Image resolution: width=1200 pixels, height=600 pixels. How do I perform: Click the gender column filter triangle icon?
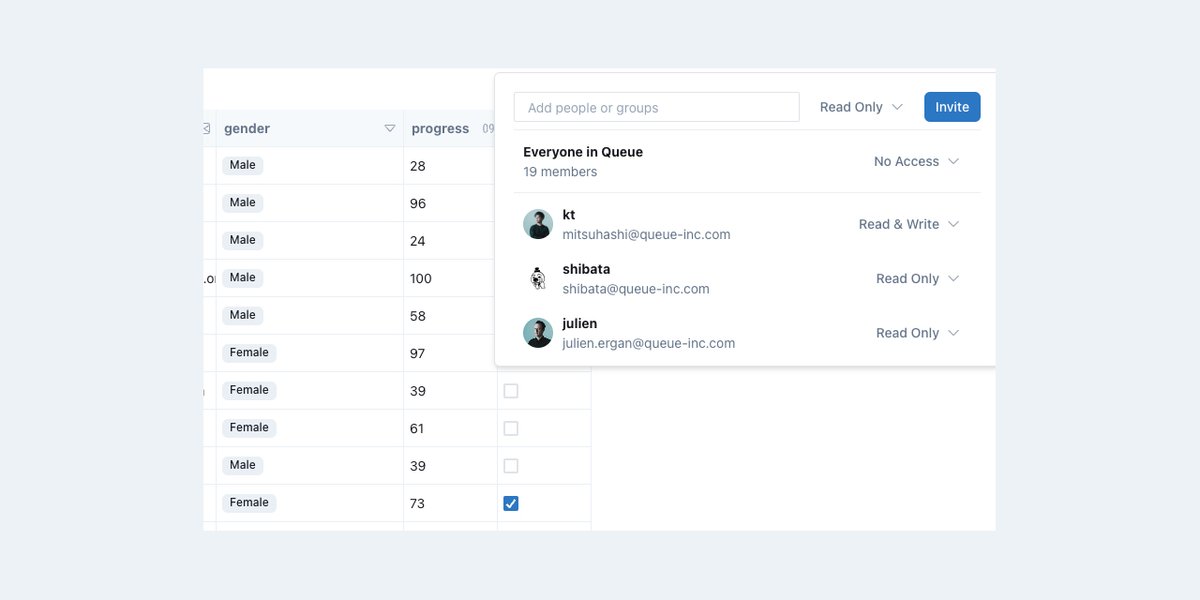click(x=390, y=129)
